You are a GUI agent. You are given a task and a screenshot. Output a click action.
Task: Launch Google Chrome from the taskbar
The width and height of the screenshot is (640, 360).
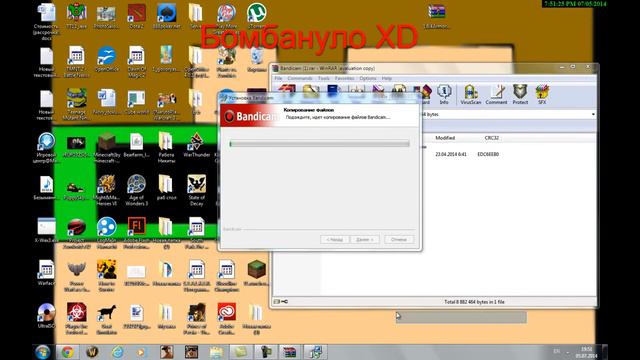coord(68,352)
